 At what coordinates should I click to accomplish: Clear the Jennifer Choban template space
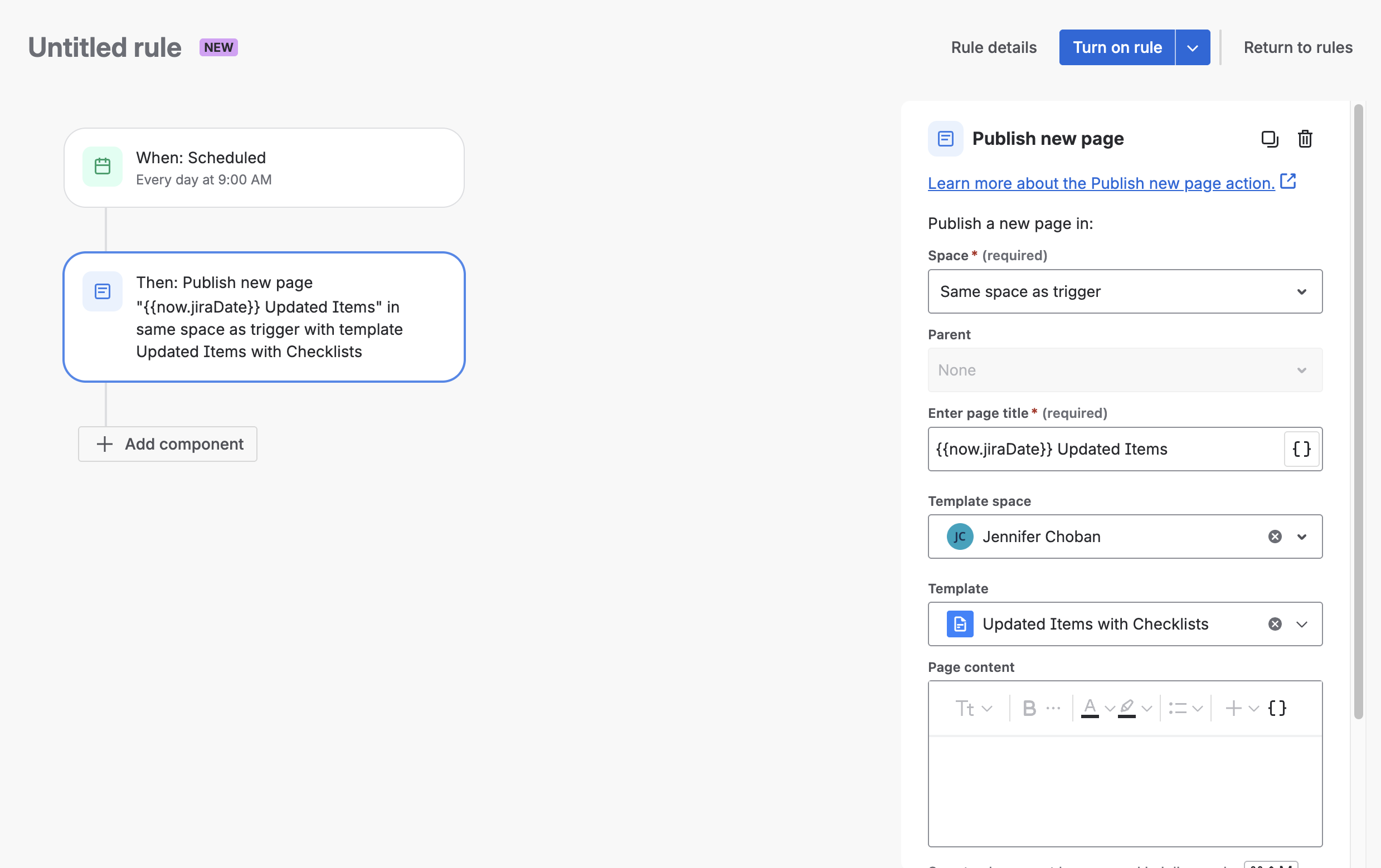(1275, 537)
